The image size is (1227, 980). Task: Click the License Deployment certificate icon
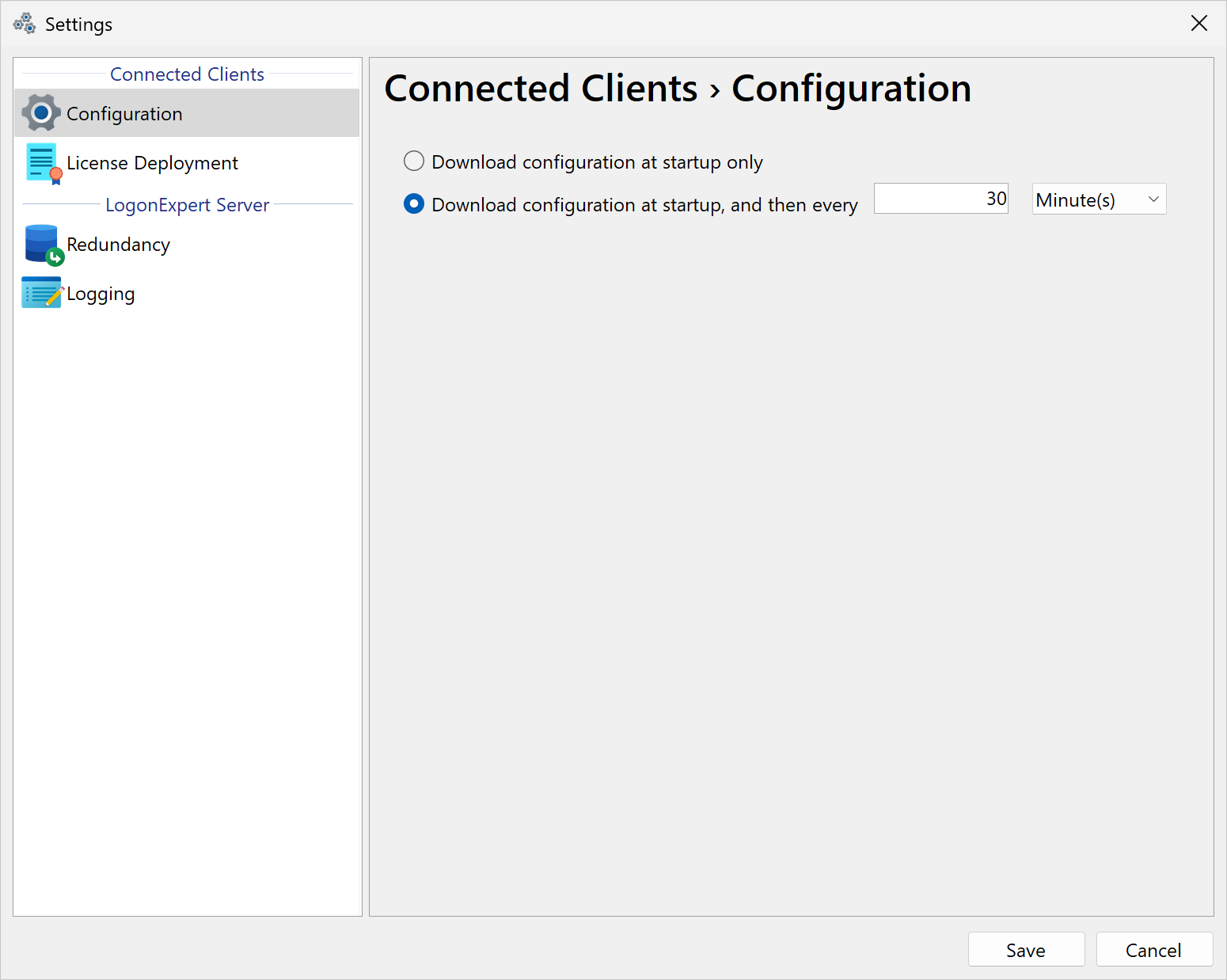tap(43, 163)
